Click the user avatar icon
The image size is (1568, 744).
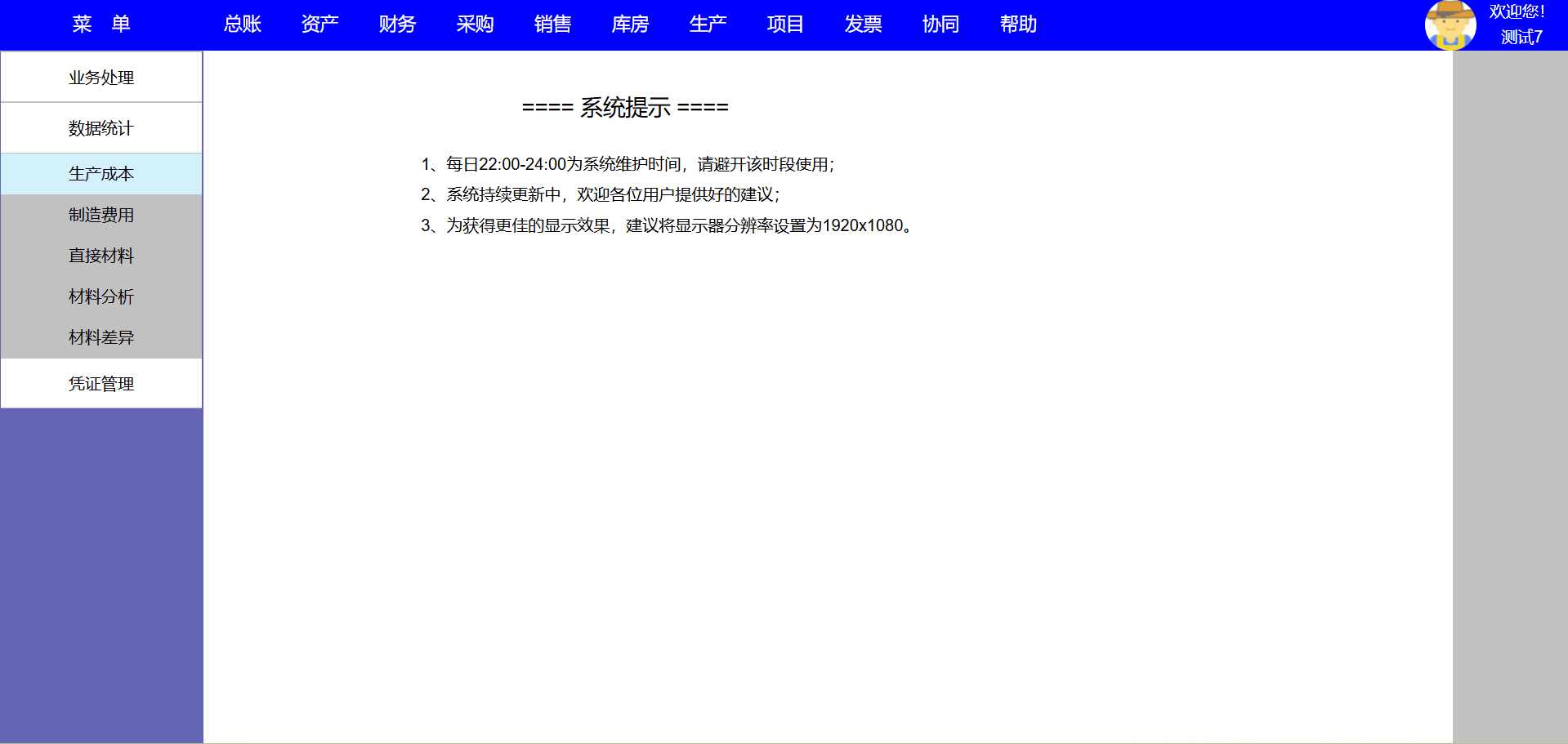tap(1450, 25)
